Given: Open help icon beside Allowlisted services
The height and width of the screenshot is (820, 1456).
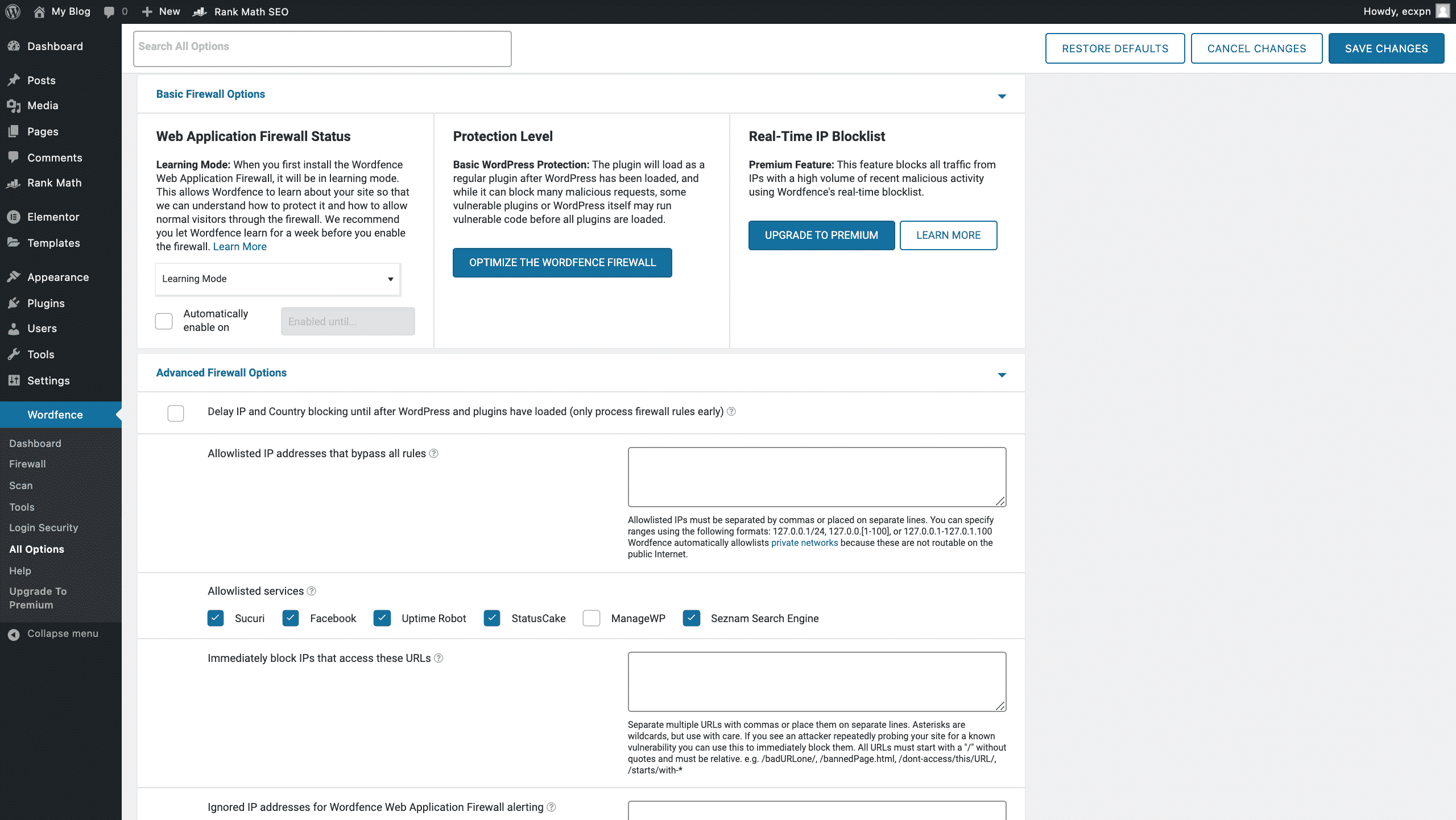Looking at the screenshot, I should (x=311, y=591).
